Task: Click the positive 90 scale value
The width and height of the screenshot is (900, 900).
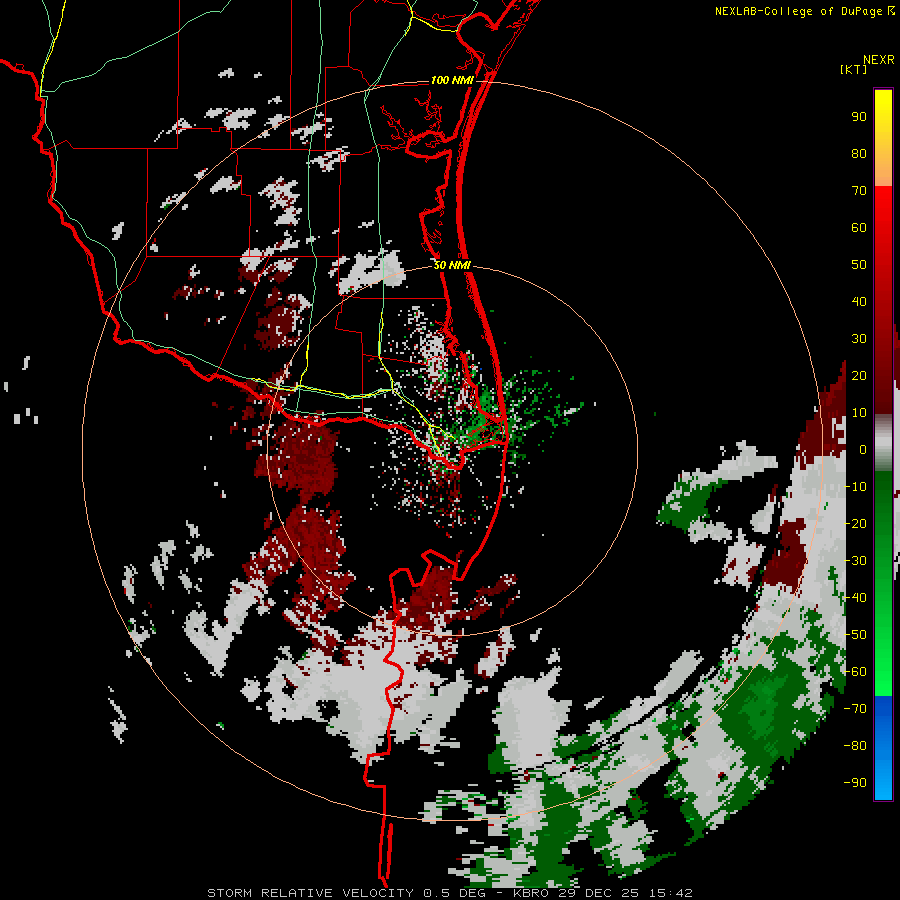Action: point(859,117)
